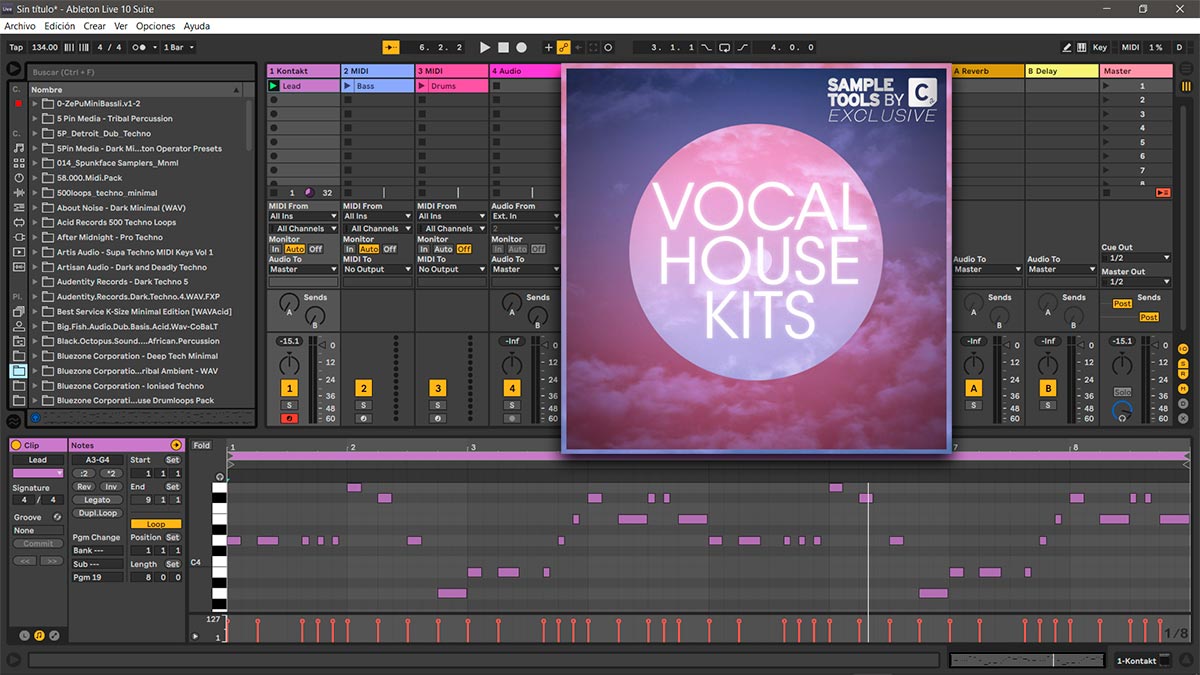Screen dimensions: 1200x675
Task: Start playback with the transport Play button
Action: tap(485, 47)
